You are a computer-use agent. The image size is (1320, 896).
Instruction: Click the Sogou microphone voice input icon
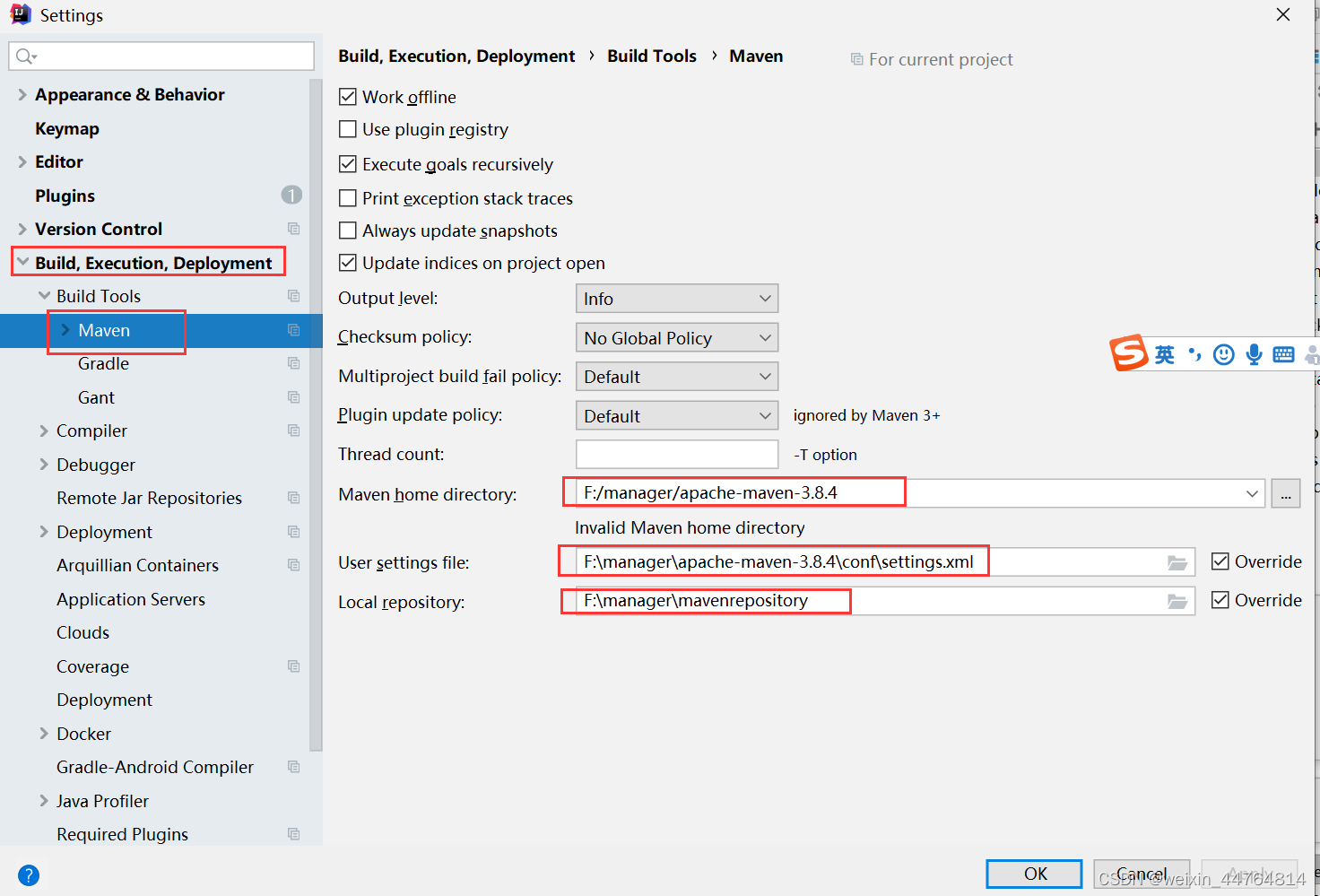[x=1255, y=354]
